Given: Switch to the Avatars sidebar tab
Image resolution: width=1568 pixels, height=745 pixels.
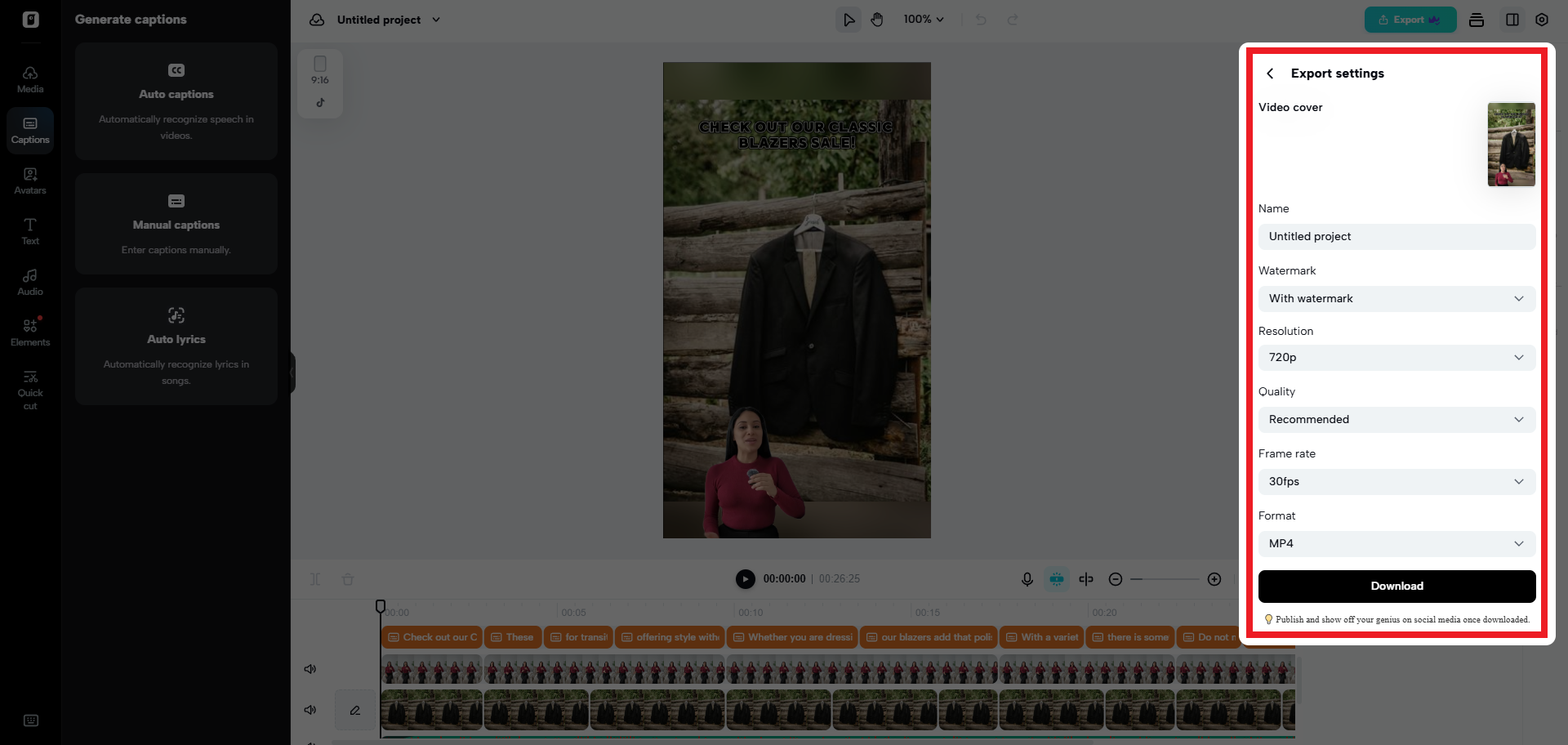Looking at the screenshot, I should point(30,181).
